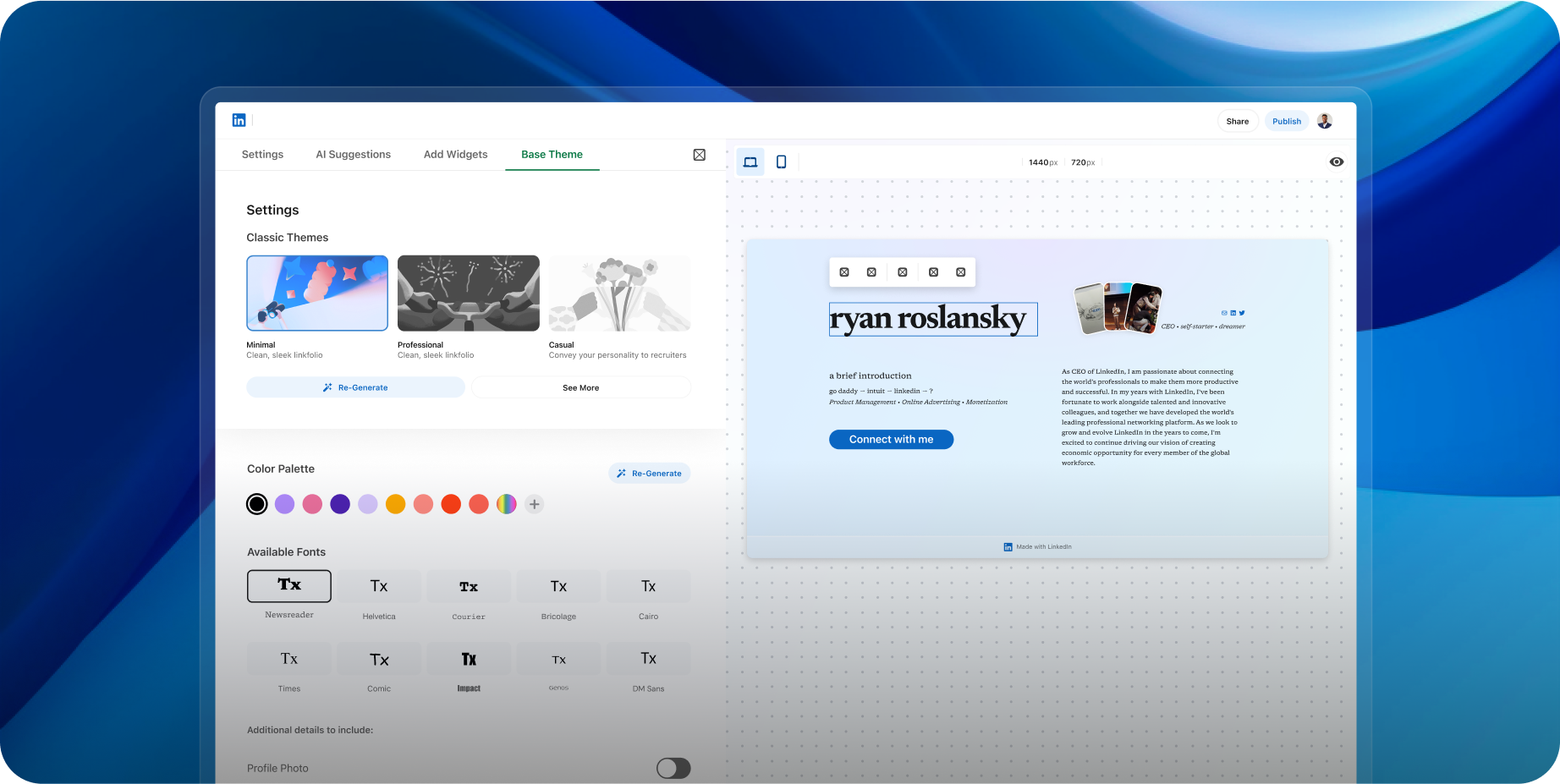
Task: Select the light purple color swatch
Action: pos(285,504)
